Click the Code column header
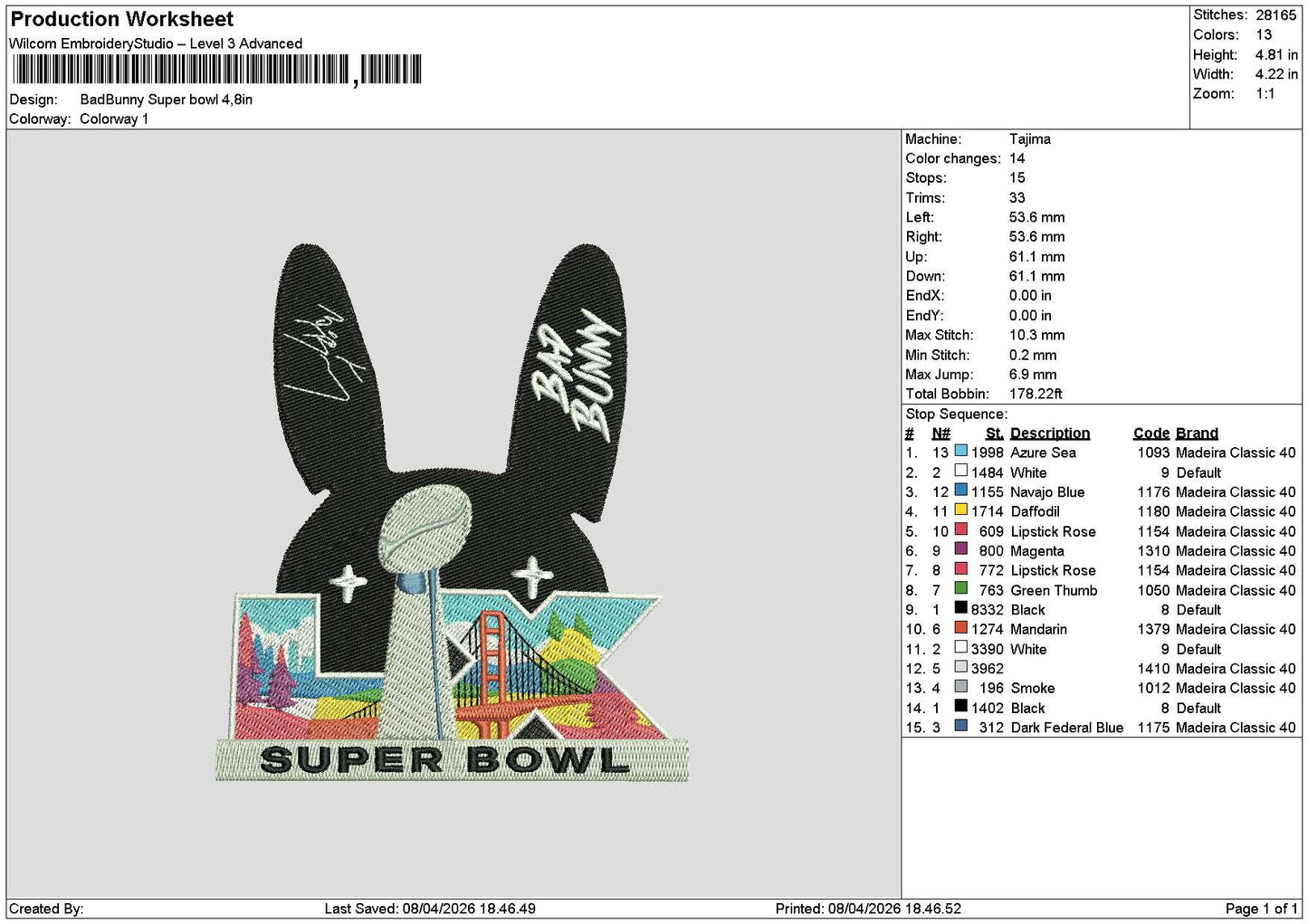The width and height of the screenshot is (1308, 924). point(1151,433)
